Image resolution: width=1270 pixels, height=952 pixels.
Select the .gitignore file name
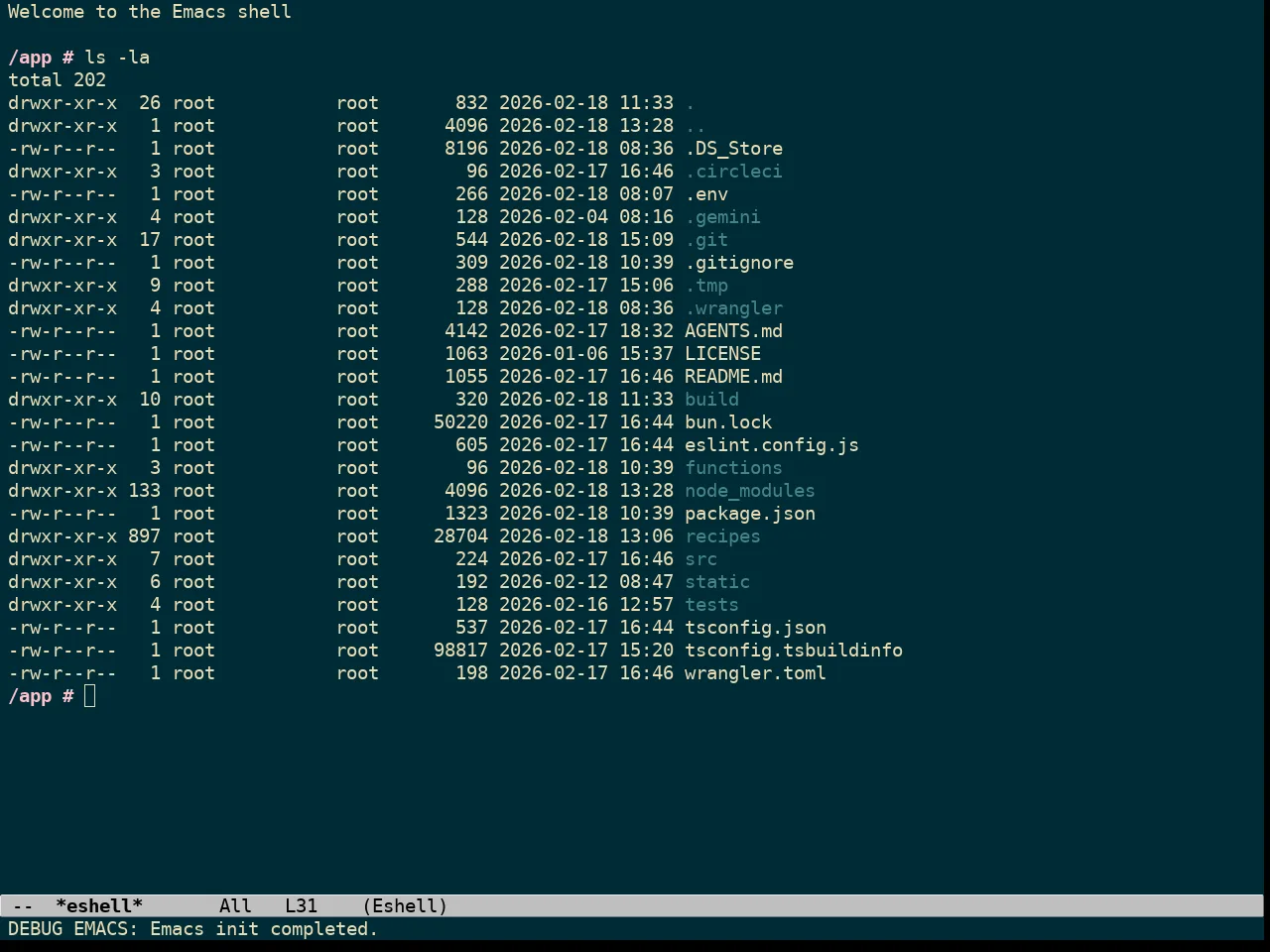tap(739, 263)
